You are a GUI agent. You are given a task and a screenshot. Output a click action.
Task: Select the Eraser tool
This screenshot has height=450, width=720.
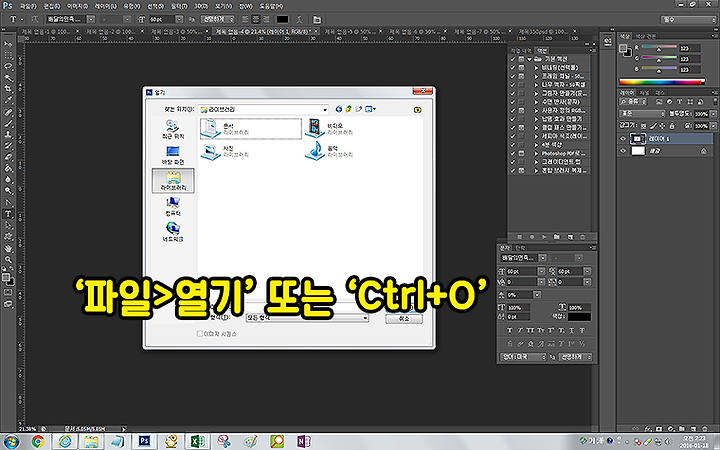click(x=8, y=157)
